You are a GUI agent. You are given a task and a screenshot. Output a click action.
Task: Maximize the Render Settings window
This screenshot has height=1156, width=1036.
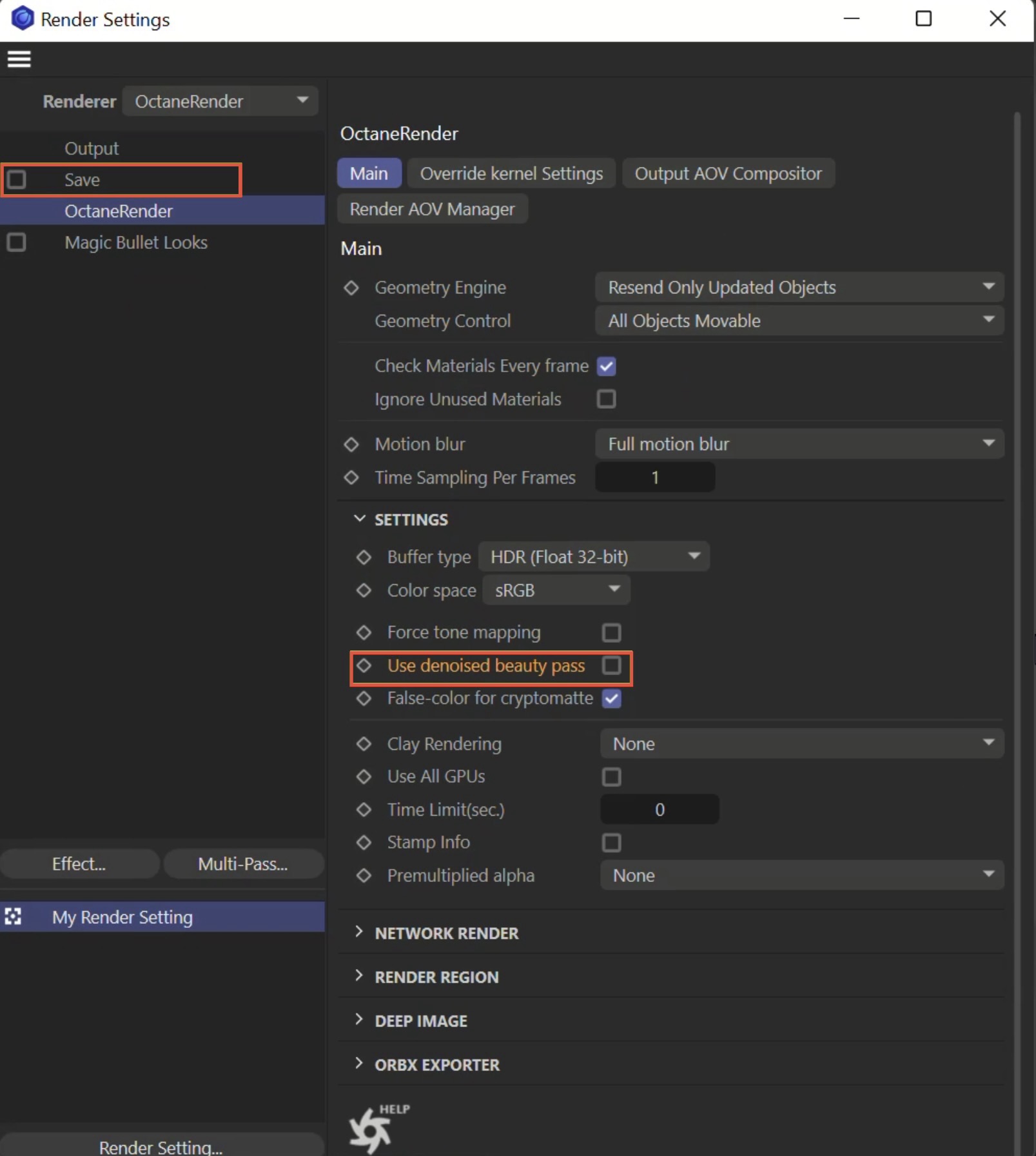coord(924,19)
